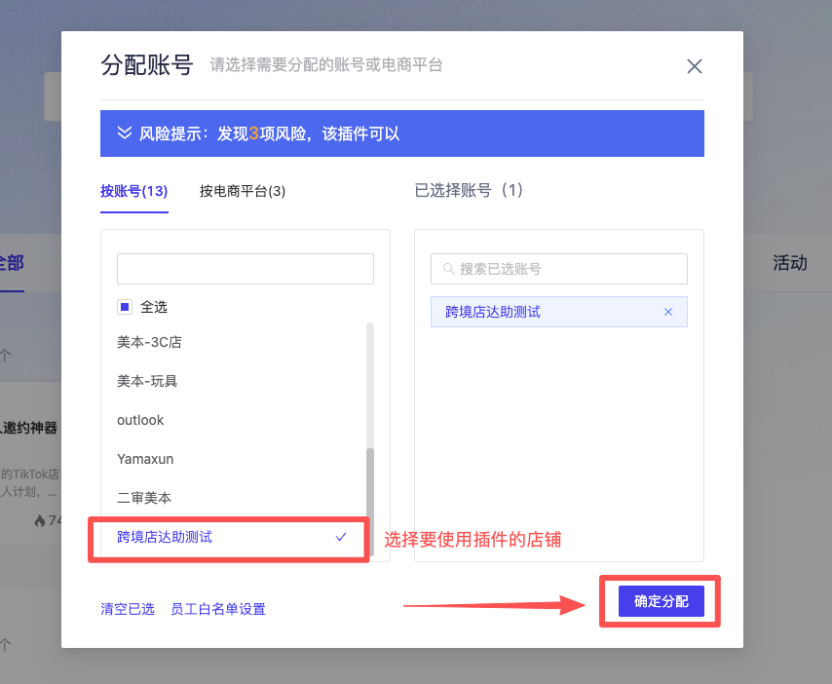This screenshot has width=832, height=684.
Task: Expand the 风险提示 double-chevron icon
Action: 125,133
